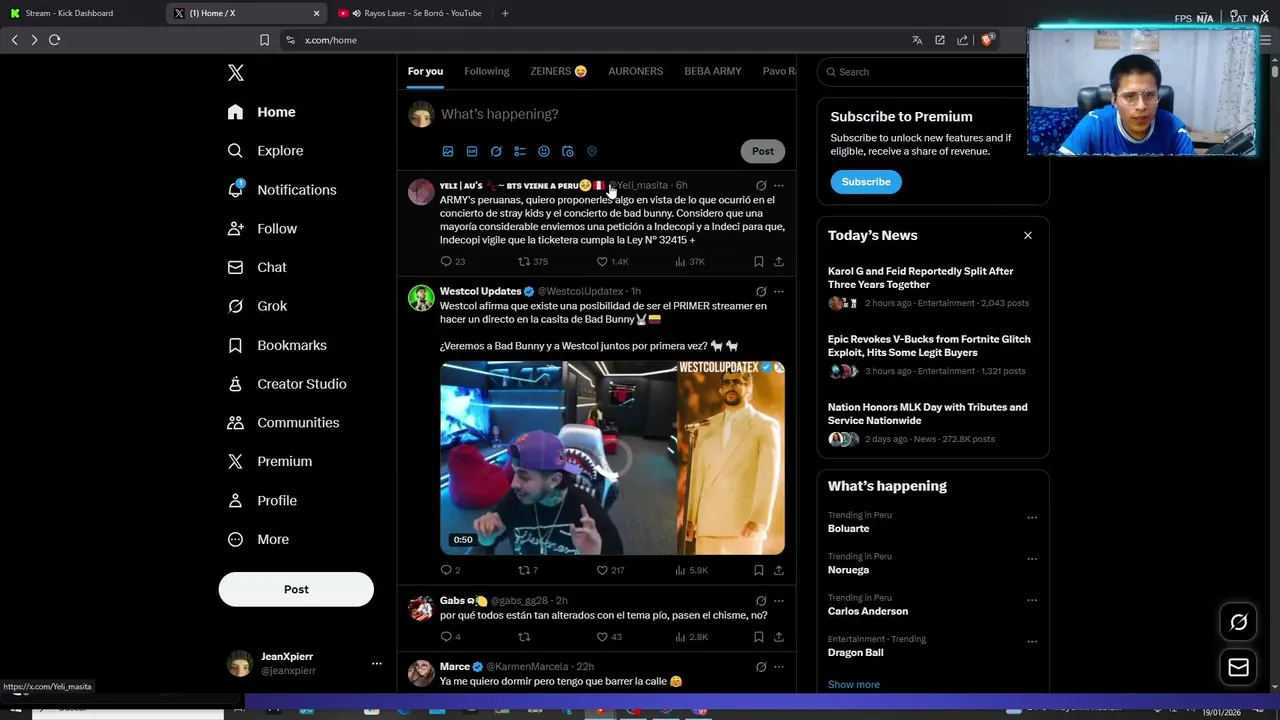This screenshot has width=1280, height=720.
Task: Switch to Rayos Laser YouTube browser tab
Action: point(410,13)
